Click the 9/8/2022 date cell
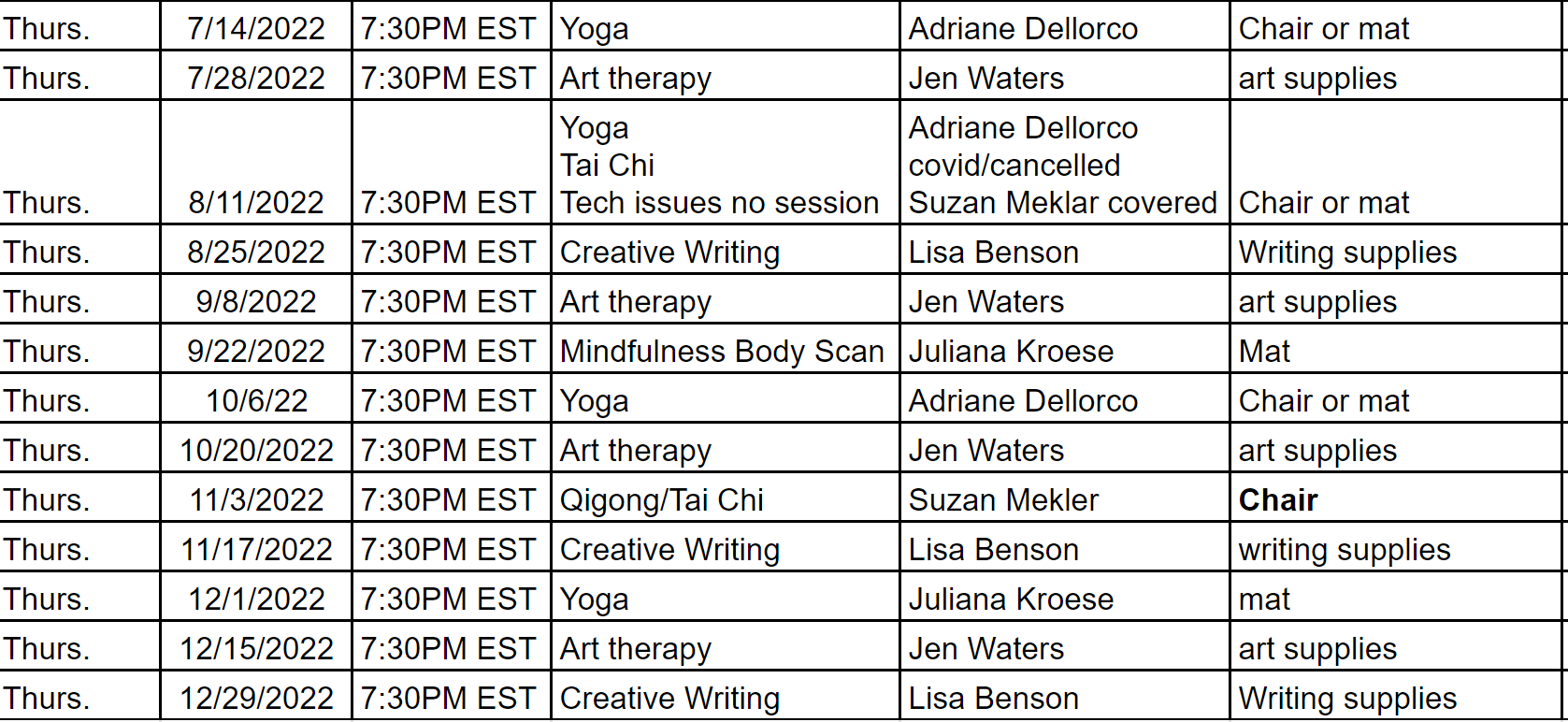1568x722 pixels. click(256, 301)
